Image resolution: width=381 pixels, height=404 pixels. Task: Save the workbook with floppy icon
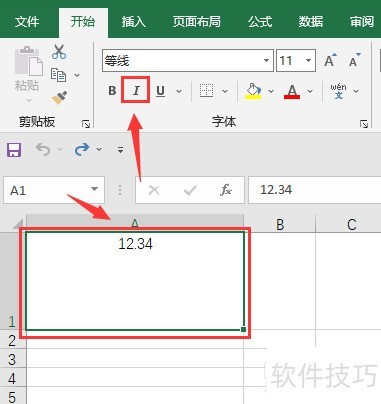(x=14, y=150)
